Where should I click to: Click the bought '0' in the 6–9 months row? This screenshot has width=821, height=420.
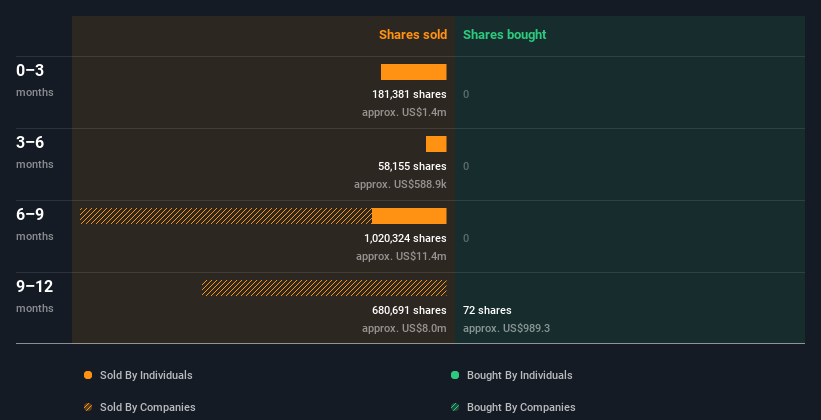click(x=466, y=238)
